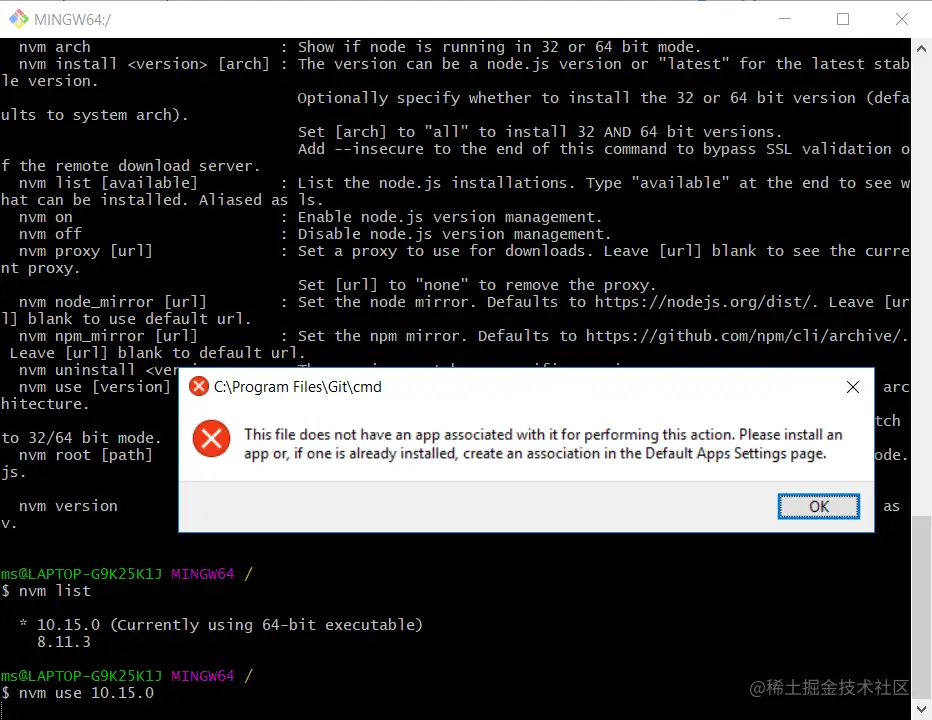932x720 pixels.
Task: Click '10.15.0 (Currently using 64-bit executable)' line
Action: [229, 624]
